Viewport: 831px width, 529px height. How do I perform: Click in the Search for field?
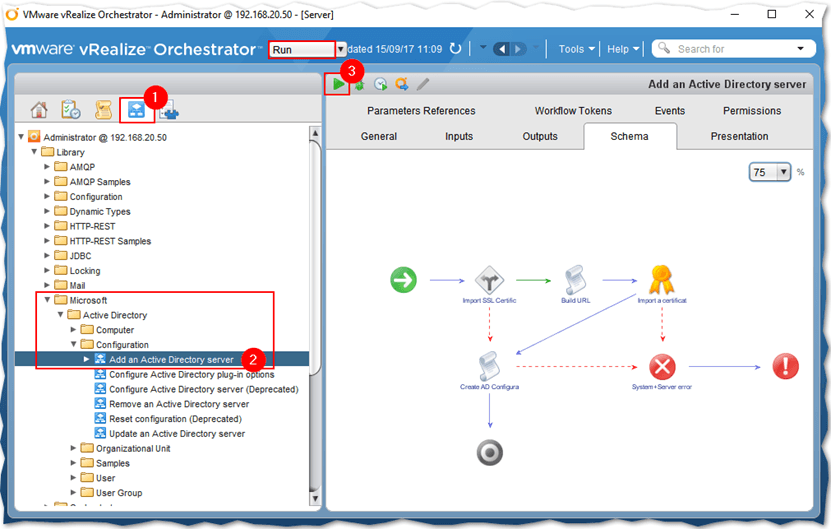coord(733,49)
